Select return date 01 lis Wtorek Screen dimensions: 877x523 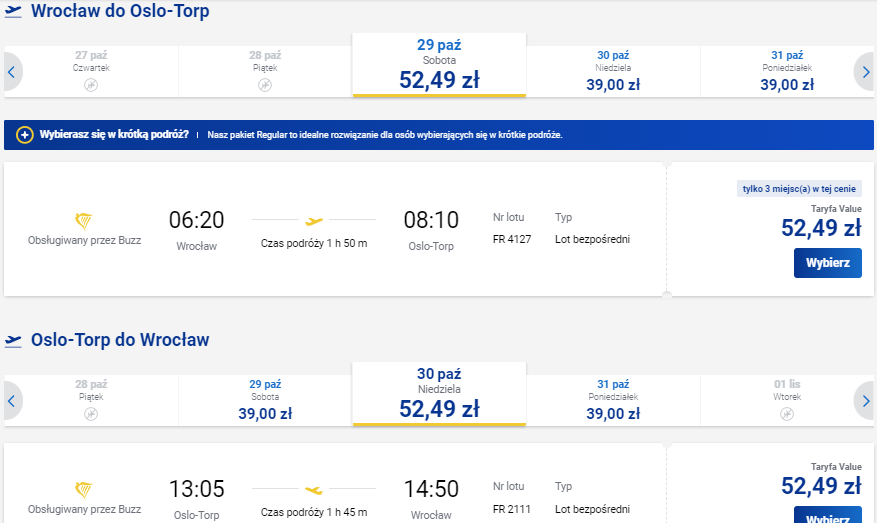(x=787, y=401)
